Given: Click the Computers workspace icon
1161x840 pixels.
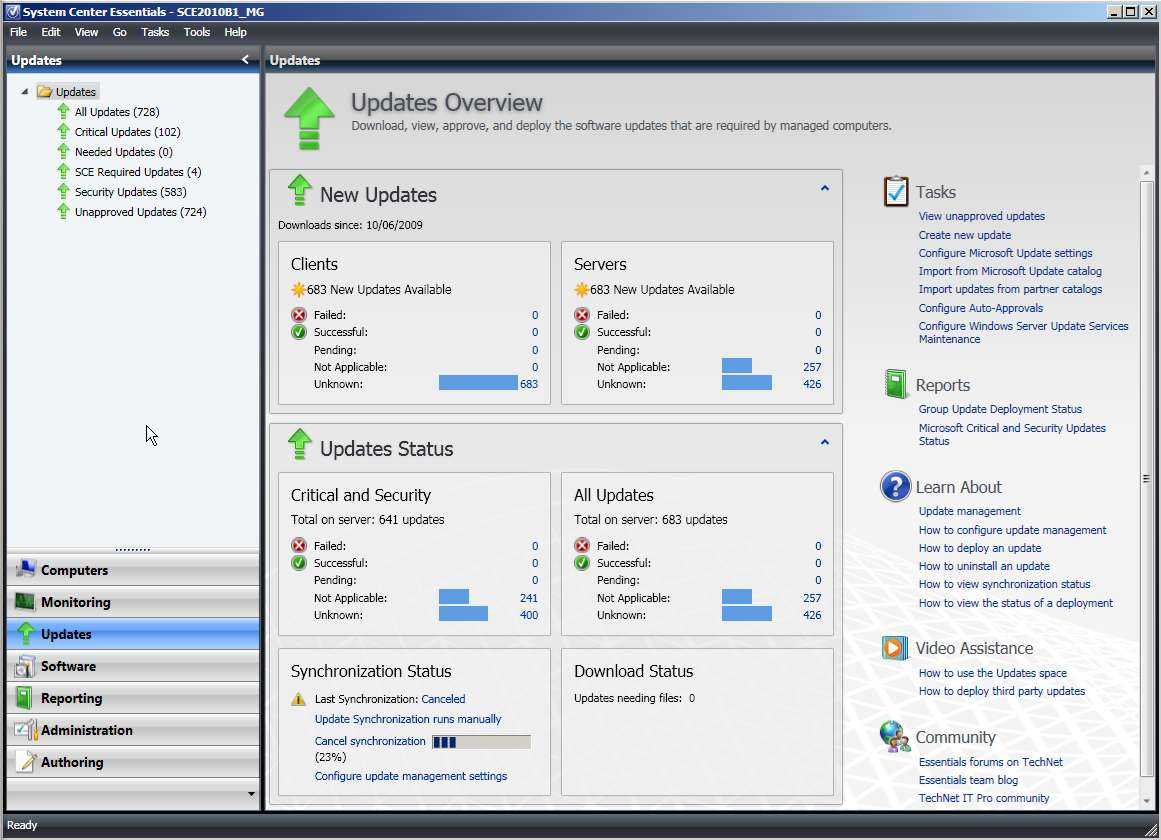Looking at the screenshot, I should 25,569.
